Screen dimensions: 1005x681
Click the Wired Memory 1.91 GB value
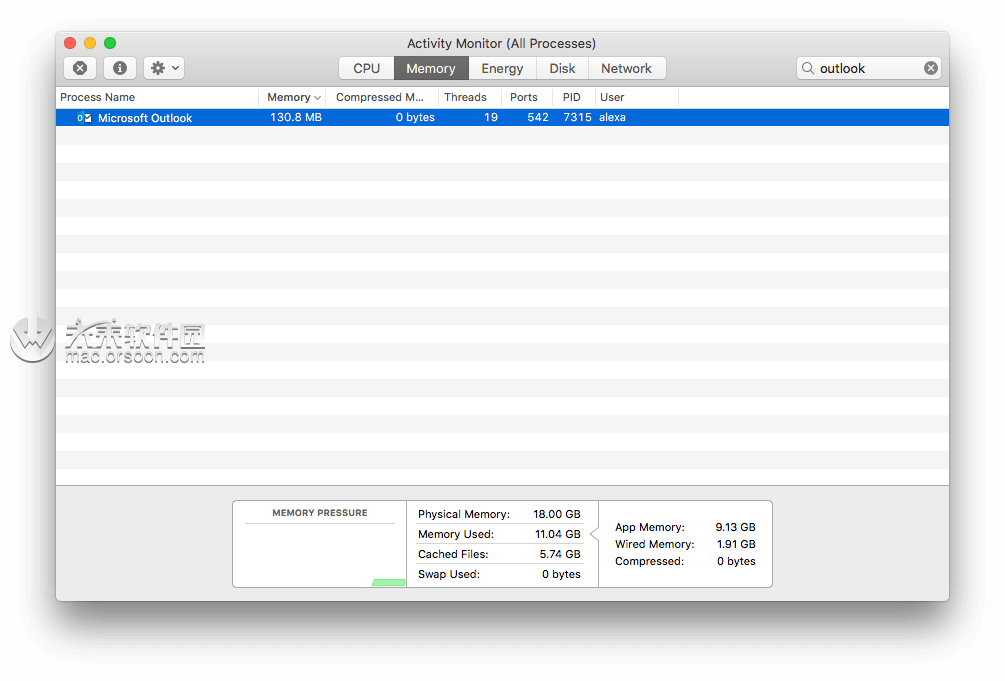736,544
